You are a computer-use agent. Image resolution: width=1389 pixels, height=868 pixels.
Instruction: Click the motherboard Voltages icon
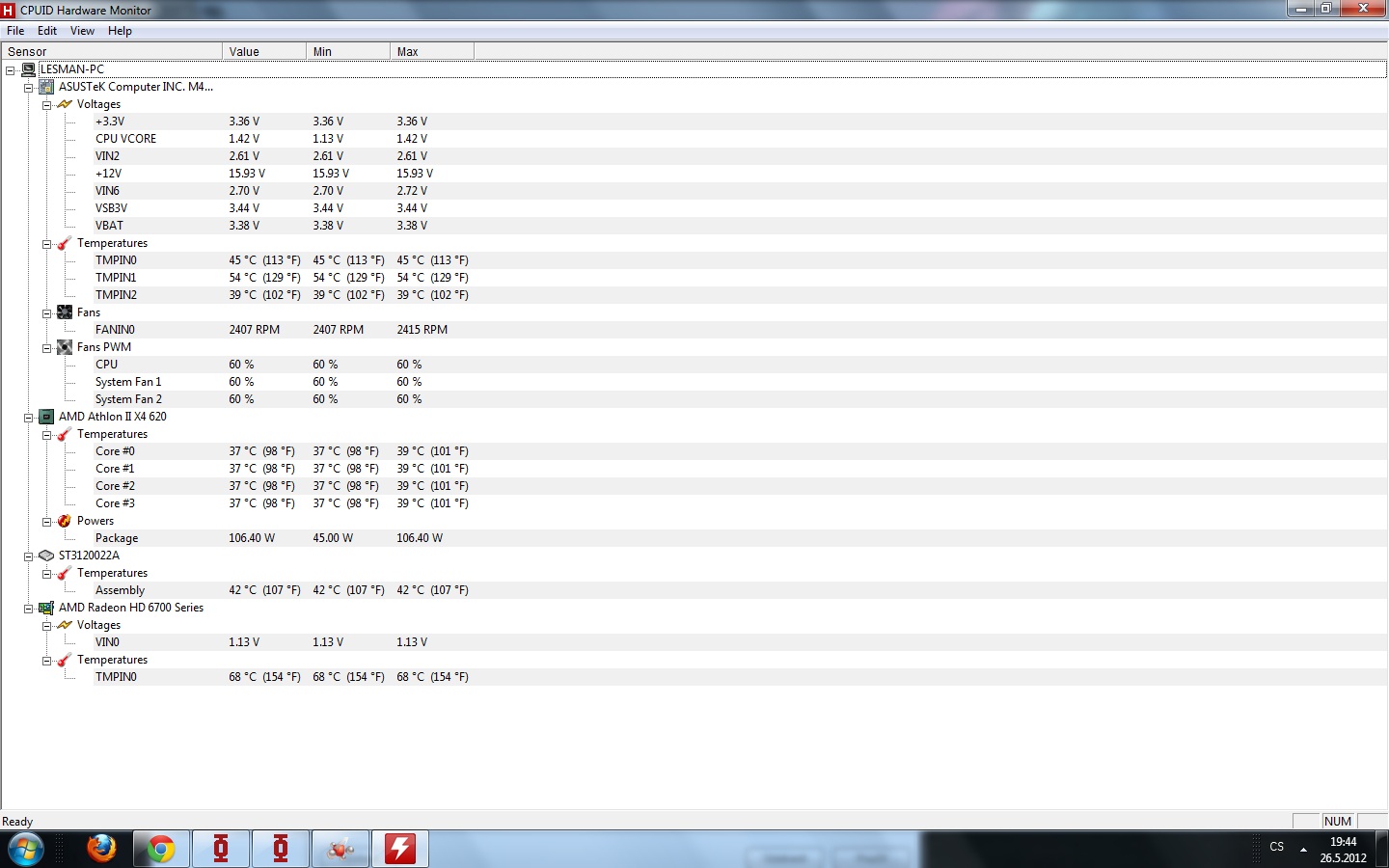65,104
